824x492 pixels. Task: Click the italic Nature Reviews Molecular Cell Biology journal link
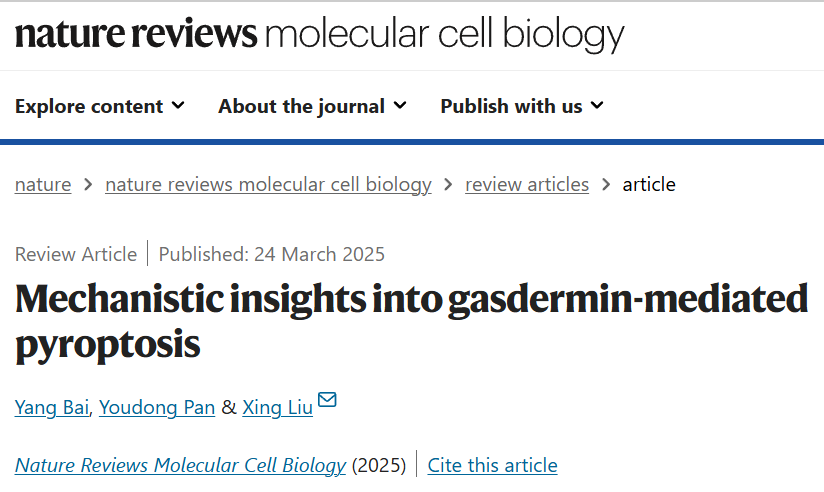[180, 465]
